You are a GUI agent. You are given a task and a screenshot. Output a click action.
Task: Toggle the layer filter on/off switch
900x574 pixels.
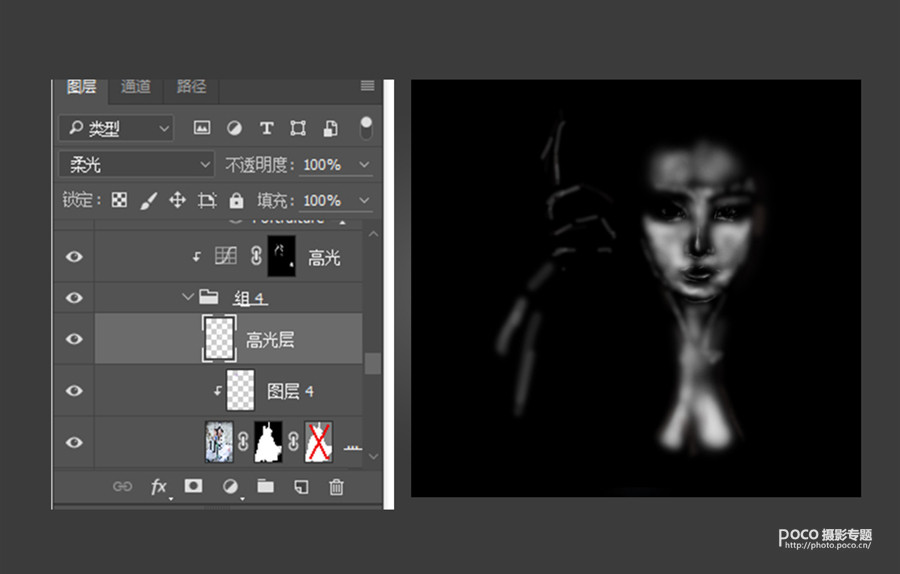[366, 127]
